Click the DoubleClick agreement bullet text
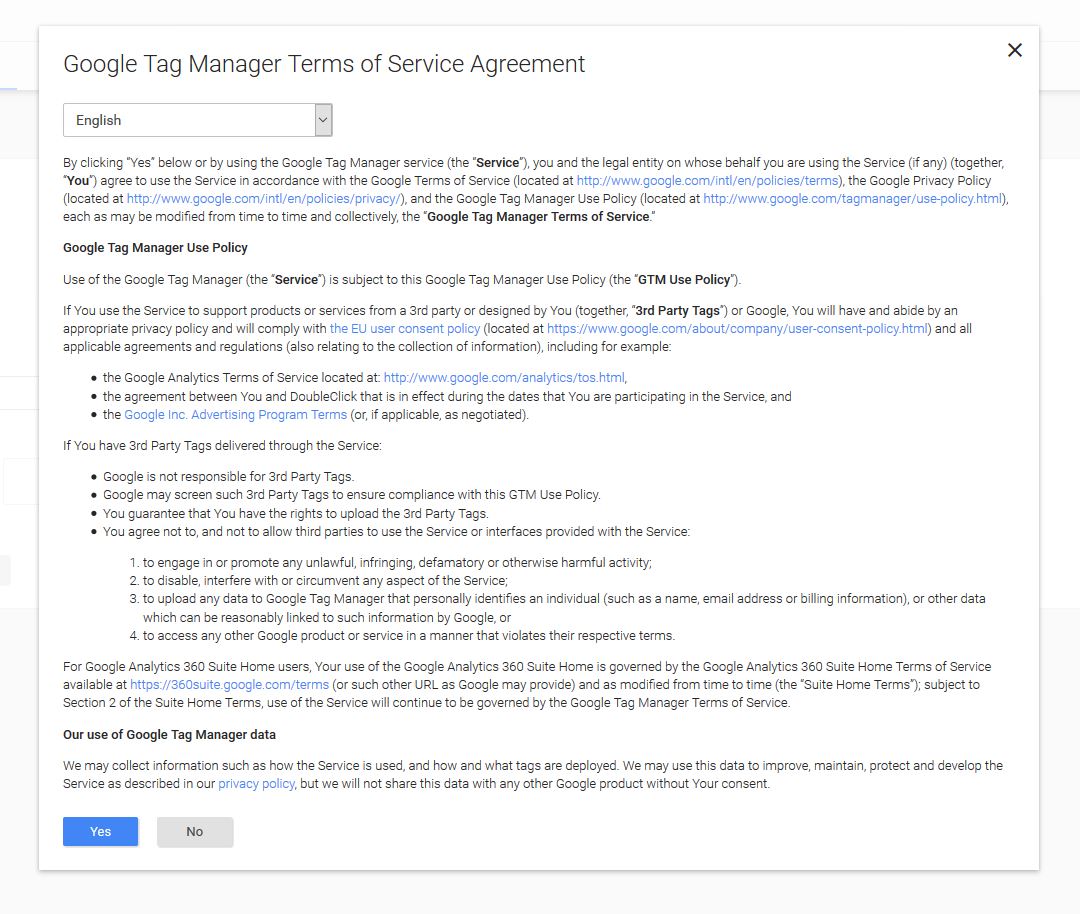 pos(447,397)
